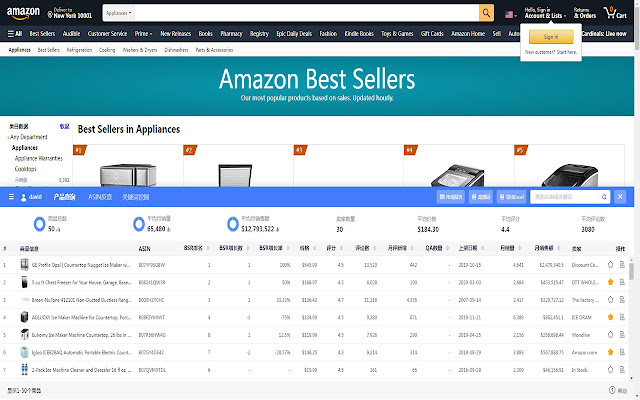Click the yellow Sign in button
Screen dimensions: 640x400
point(551,37)
